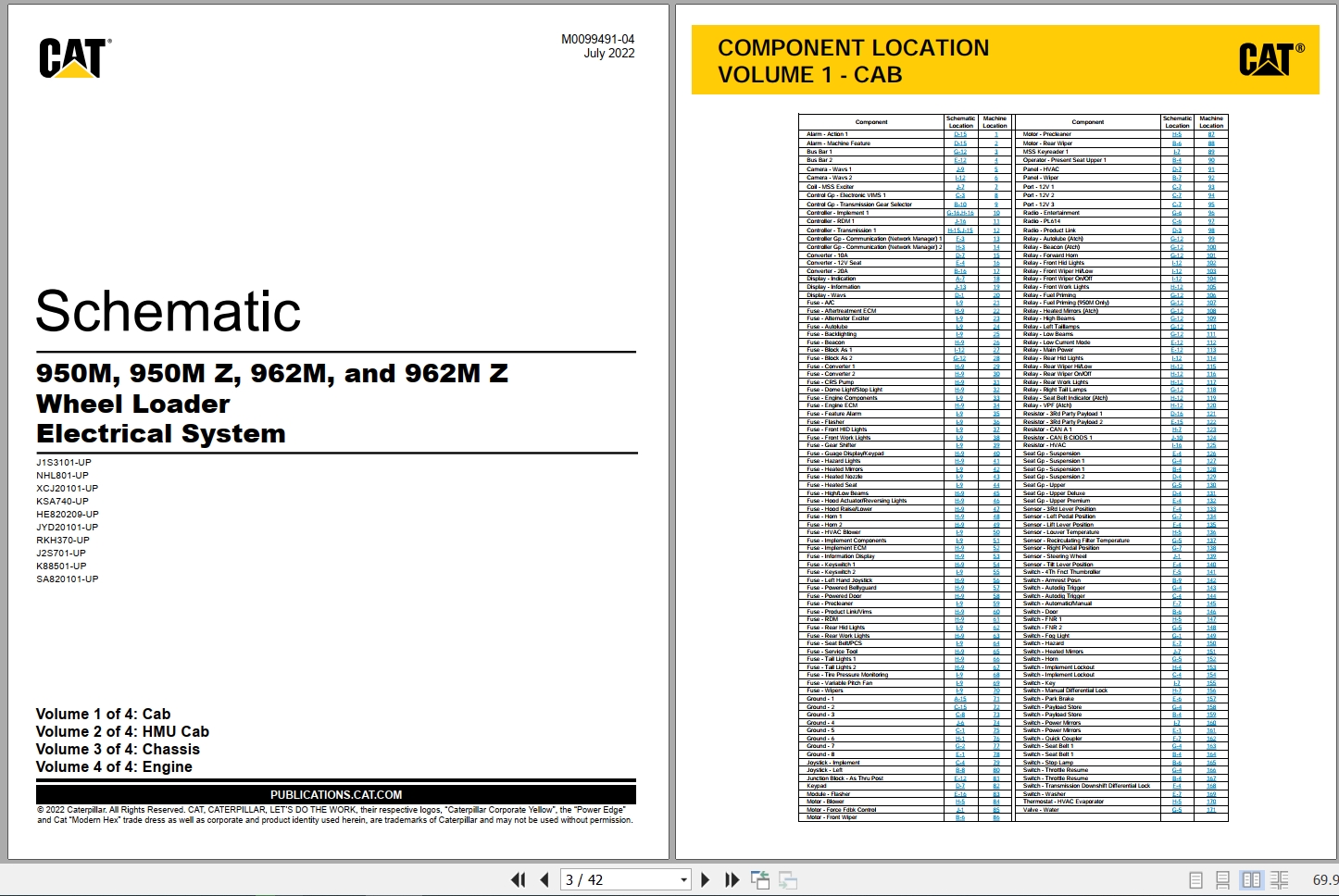Viewport: 1339px width, 896px height.
Task: Click serial prefix J2S701-UP
Action: click(61, 554)
